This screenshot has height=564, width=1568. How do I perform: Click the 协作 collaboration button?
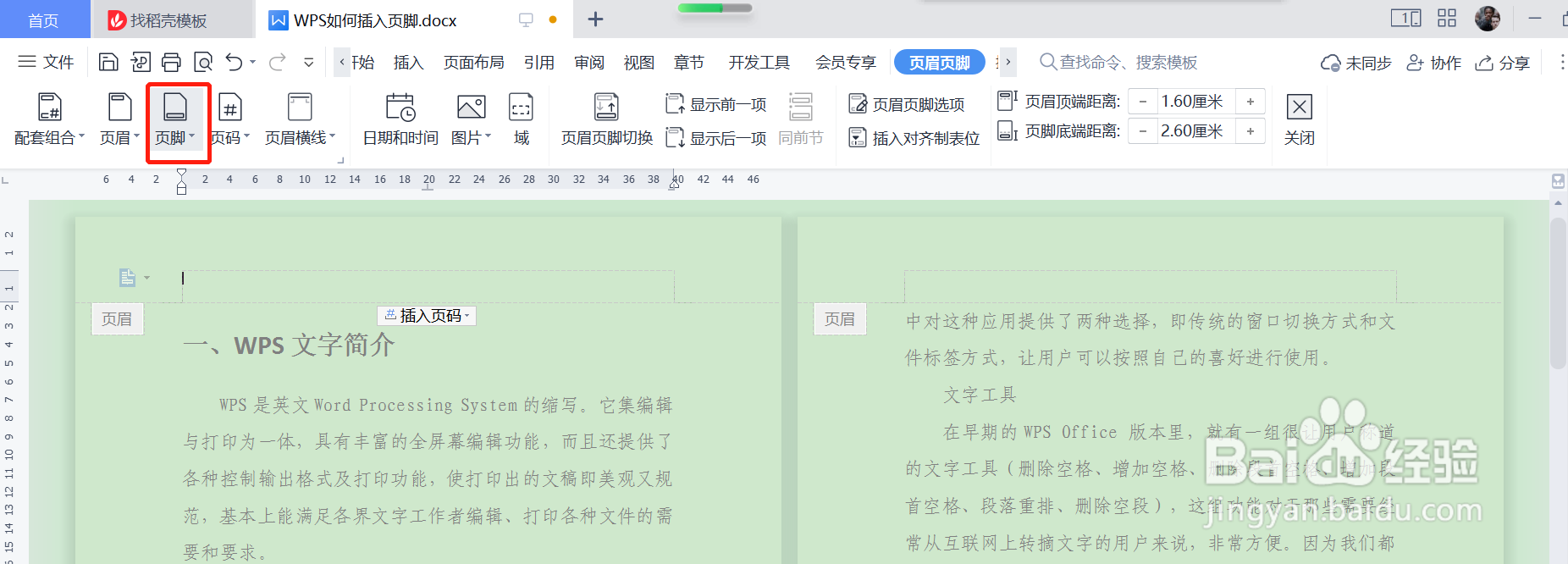1434,63
